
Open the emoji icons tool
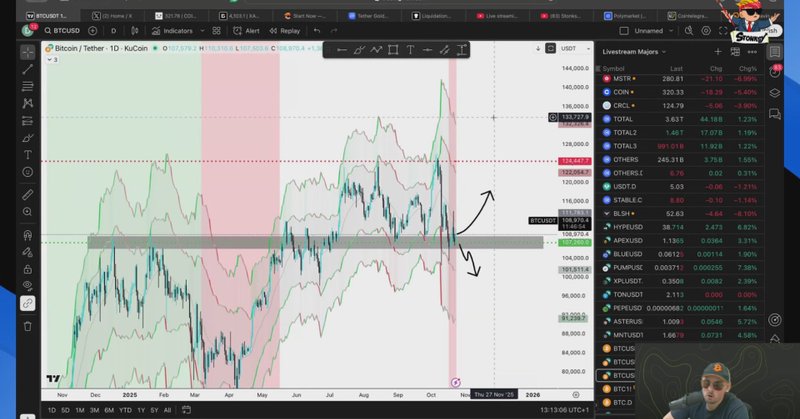click(28, 172)
